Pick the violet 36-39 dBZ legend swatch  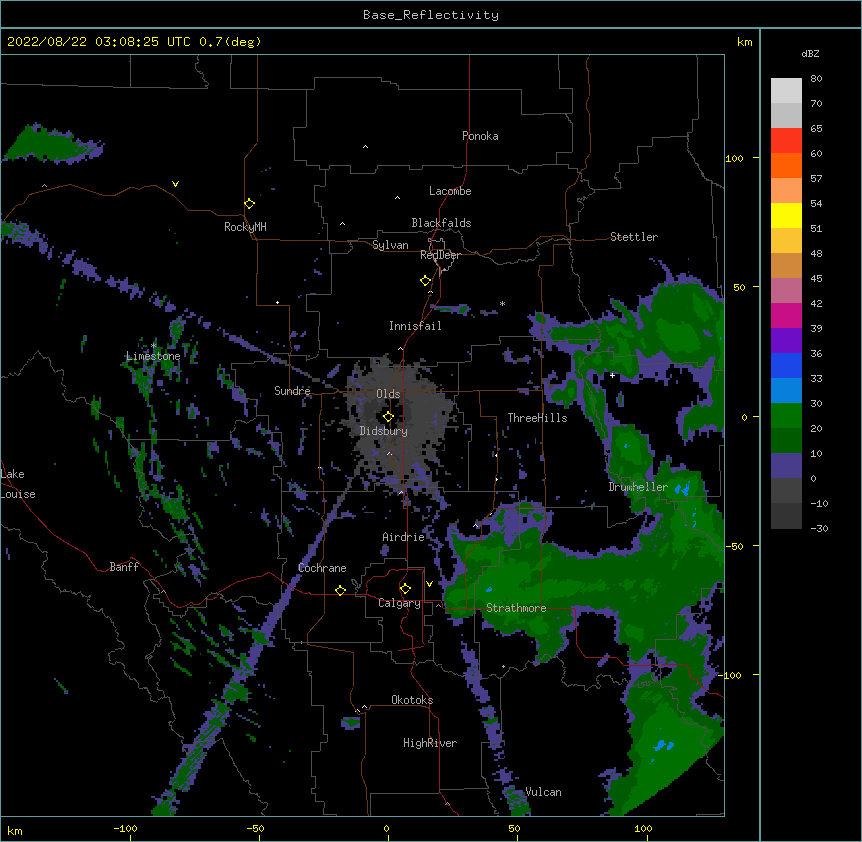786,341
